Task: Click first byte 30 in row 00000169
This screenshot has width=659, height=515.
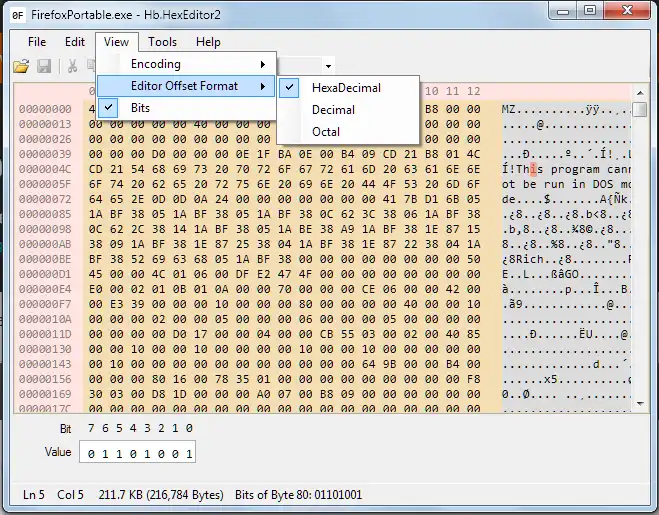Action: point(95,394)
